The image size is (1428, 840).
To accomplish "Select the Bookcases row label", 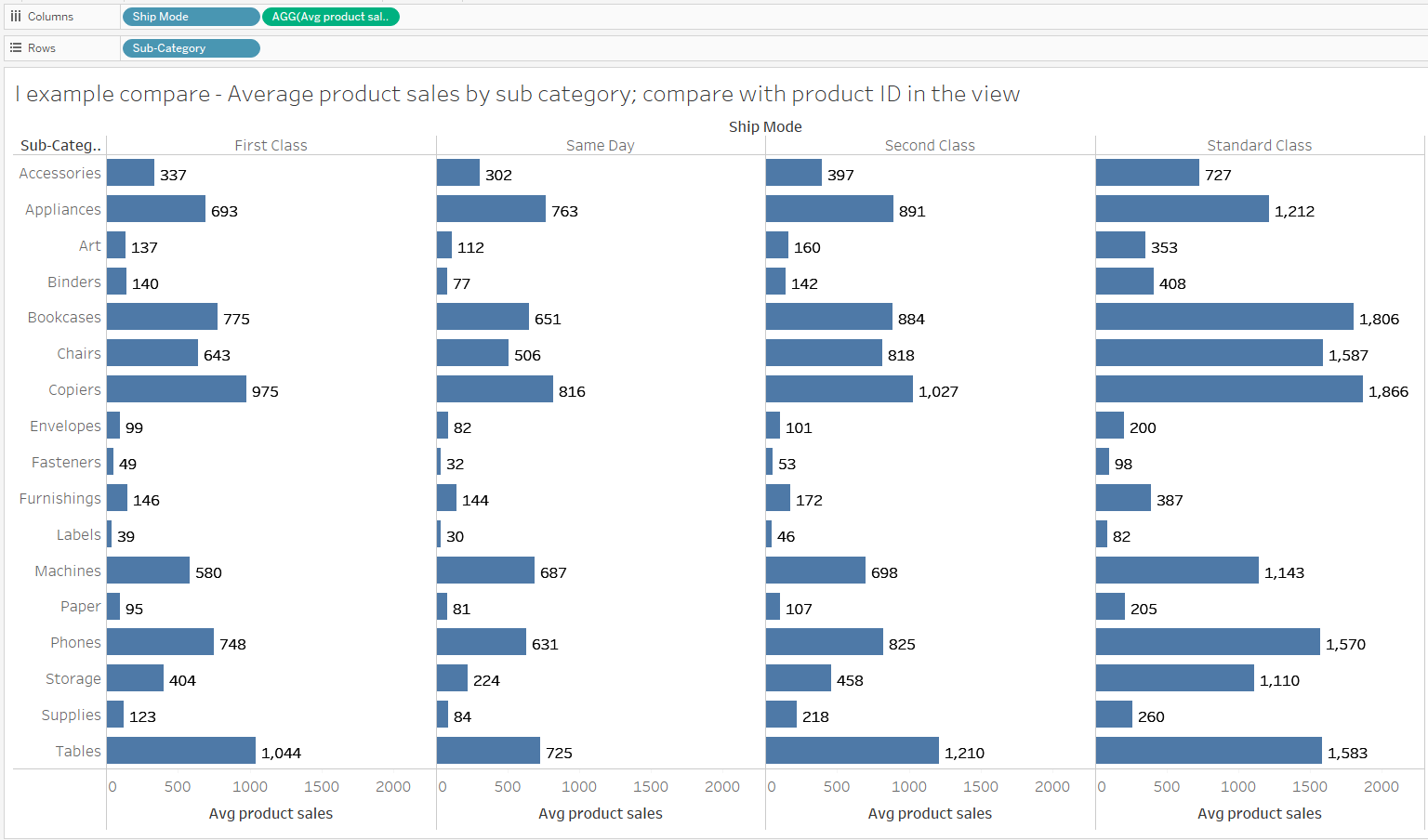I will pos(64,317).
